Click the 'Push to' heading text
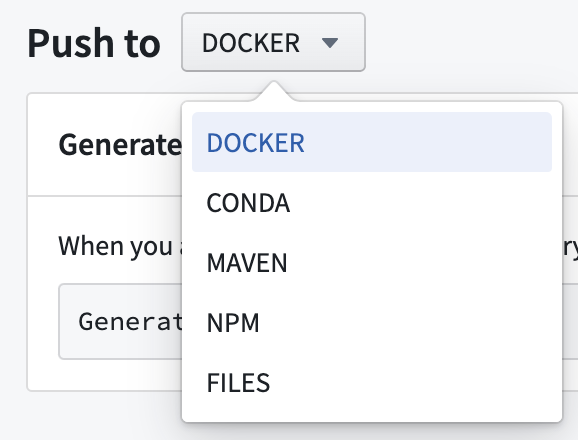This screenshot has width=578, height=440. 94,43
